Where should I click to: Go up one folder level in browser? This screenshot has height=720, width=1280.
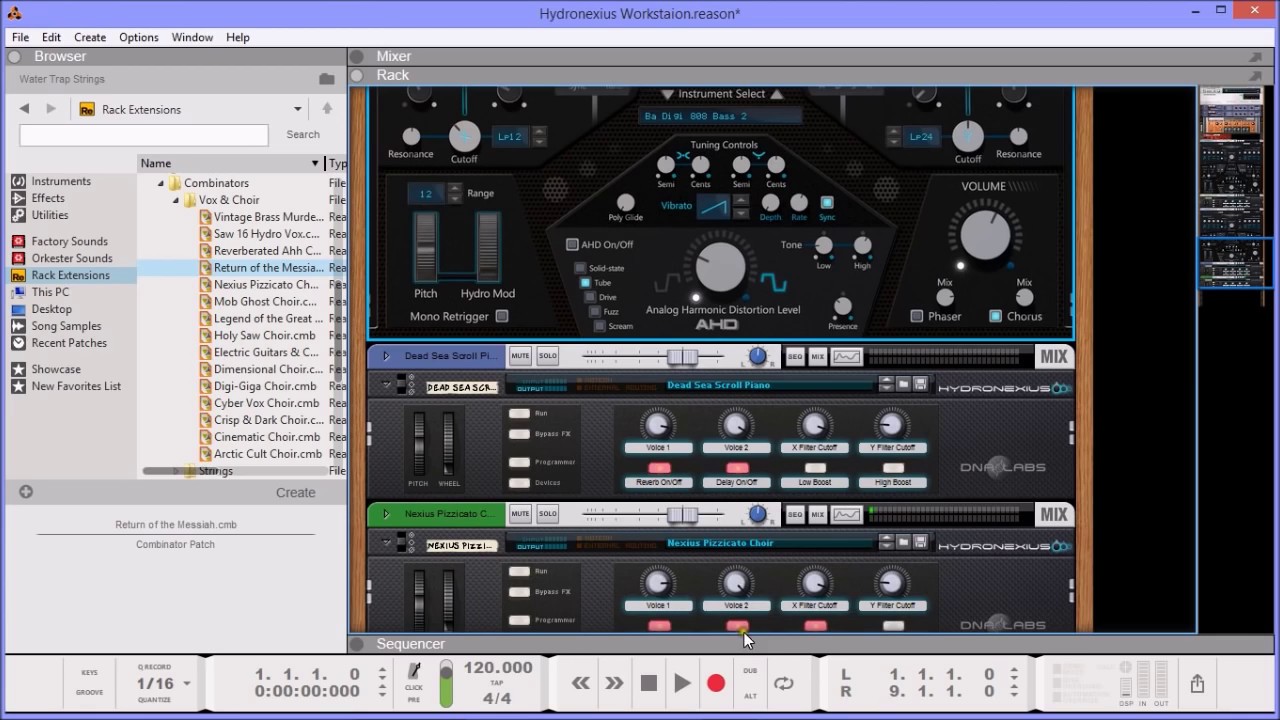pyautogui.click(x=327, y=109)
